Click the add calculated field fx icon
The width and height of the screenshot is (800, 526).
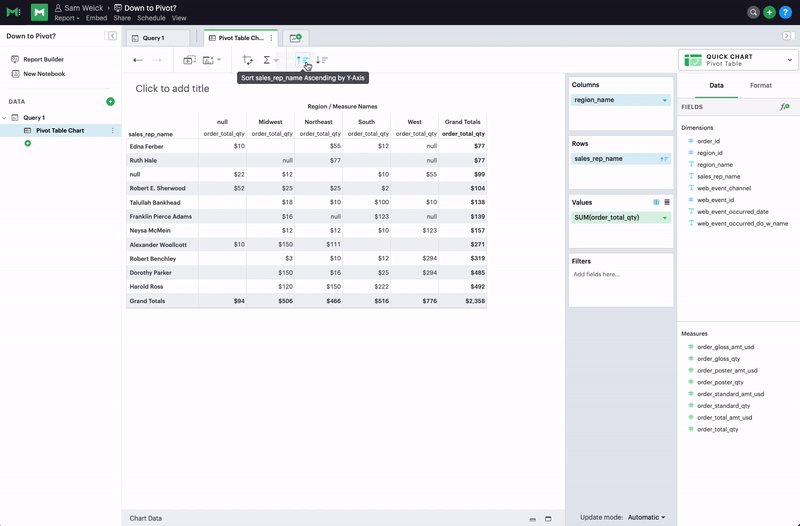click(784, 106)
